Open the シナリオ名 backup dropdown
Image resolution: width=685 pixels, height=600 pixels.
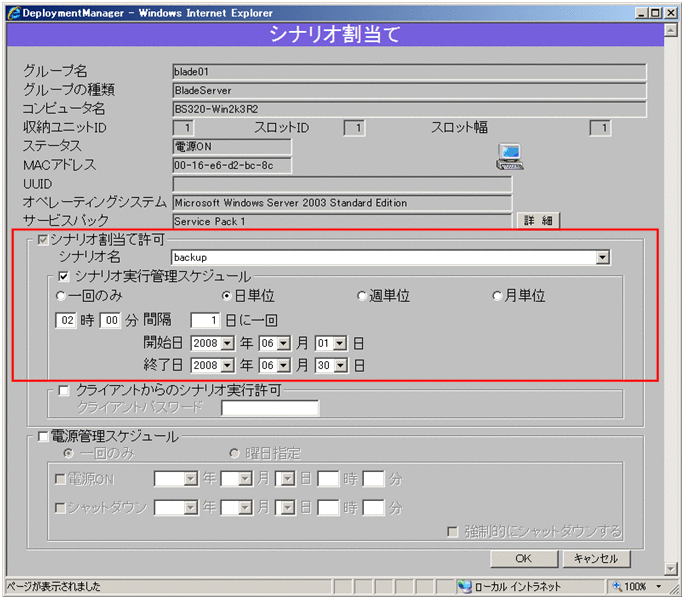(603, 257)
